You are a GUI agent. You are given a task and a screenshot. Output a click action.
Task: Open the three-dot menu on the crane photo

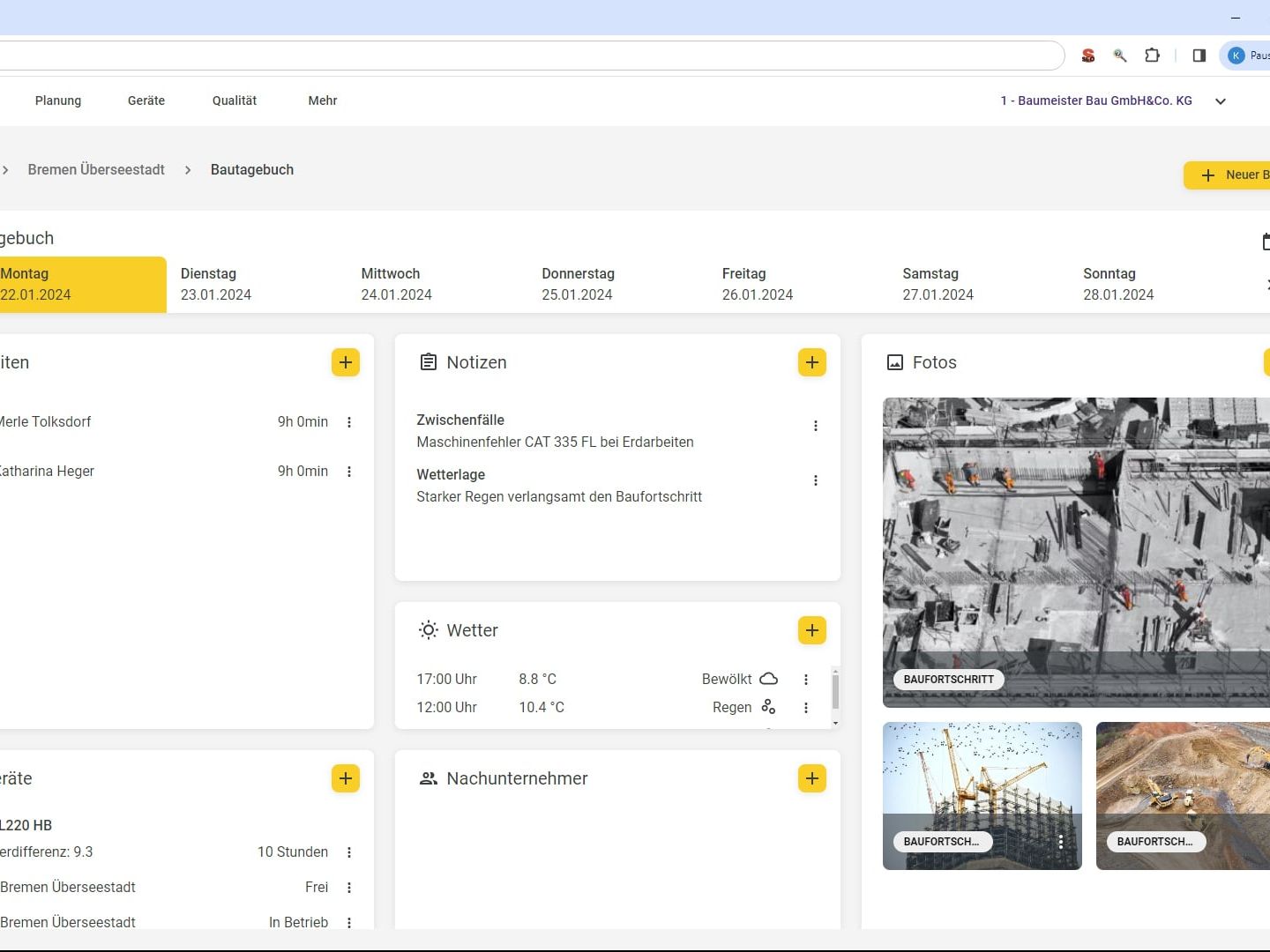click(1061, 842)
